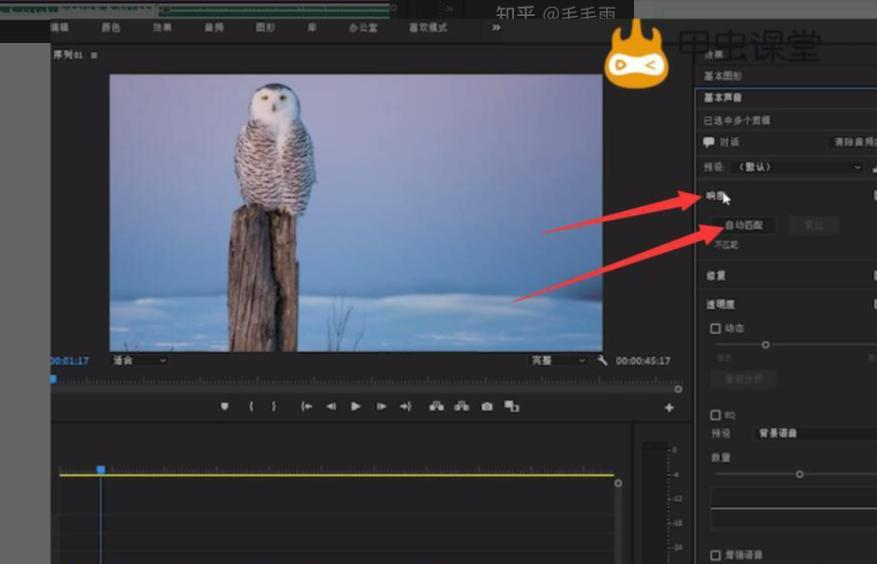Enable the EQ checkbox
This screenshot has width=877, height=564.
[715, 414]
